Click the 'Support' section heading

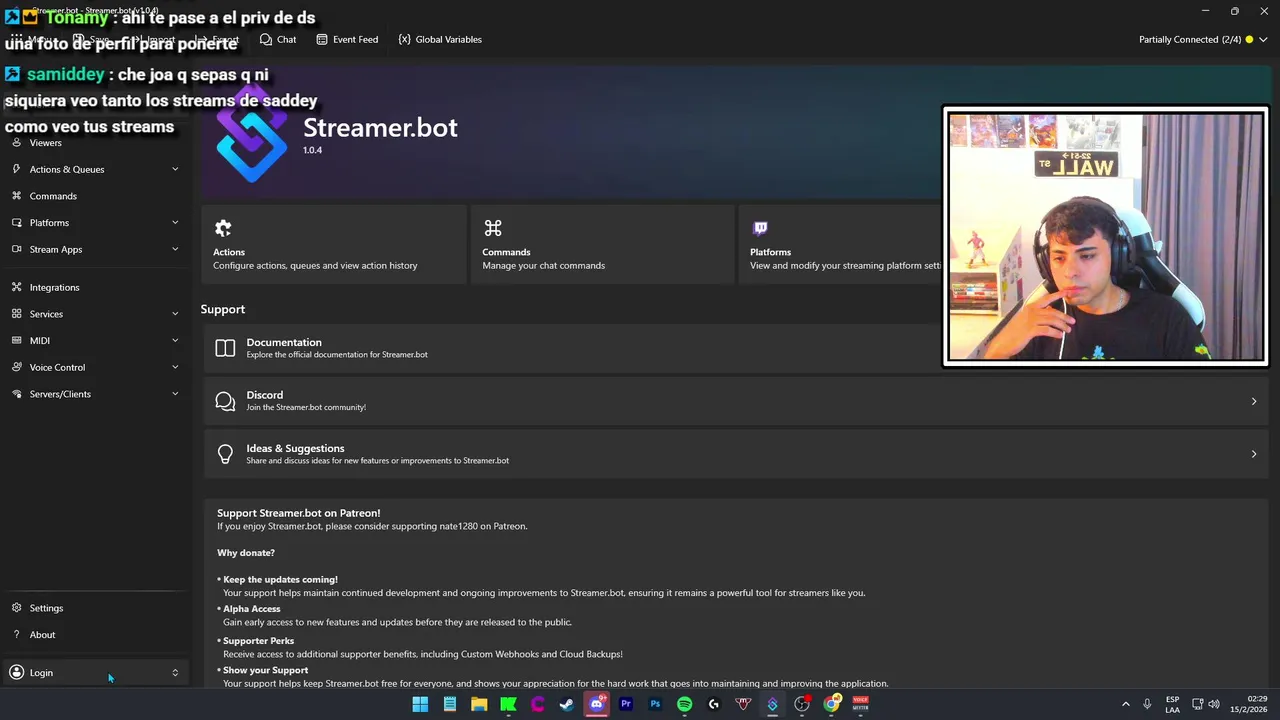pos(223,309)
